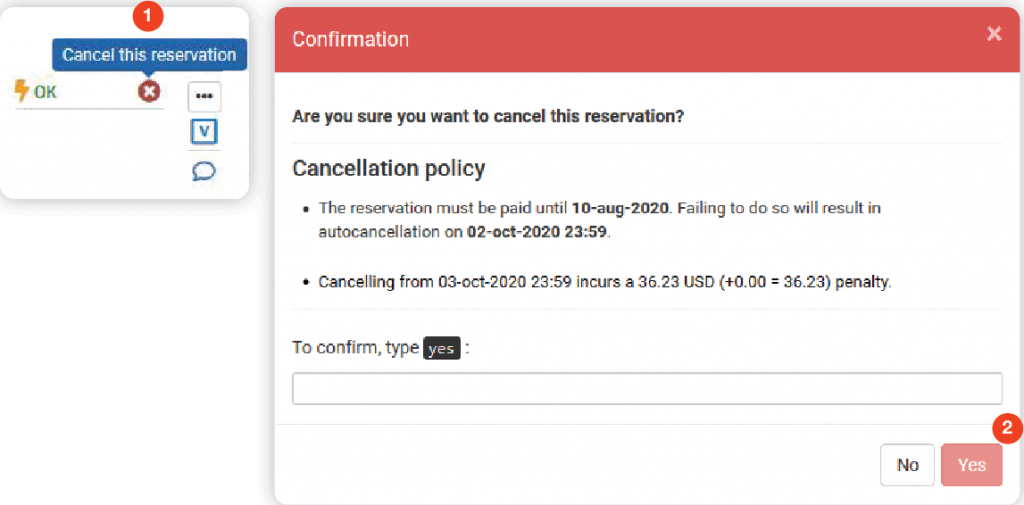Click the red cancel reservation X icon

click(x=149, y=92)
